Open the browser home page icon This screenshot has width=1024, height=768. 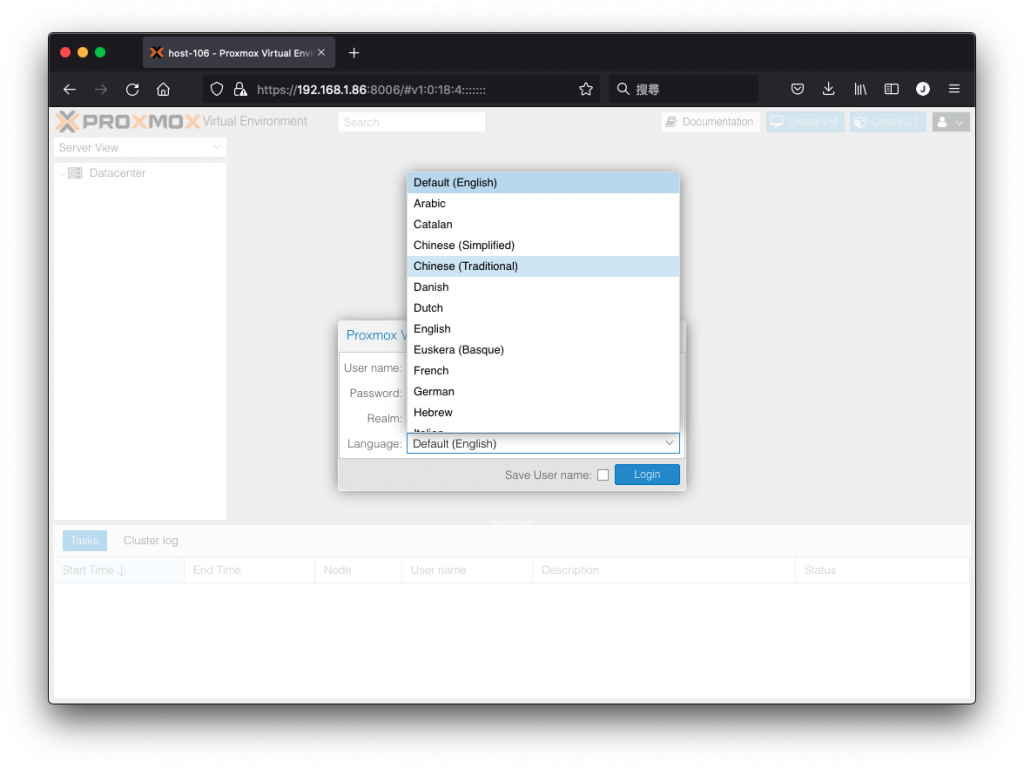pos(163,89)
